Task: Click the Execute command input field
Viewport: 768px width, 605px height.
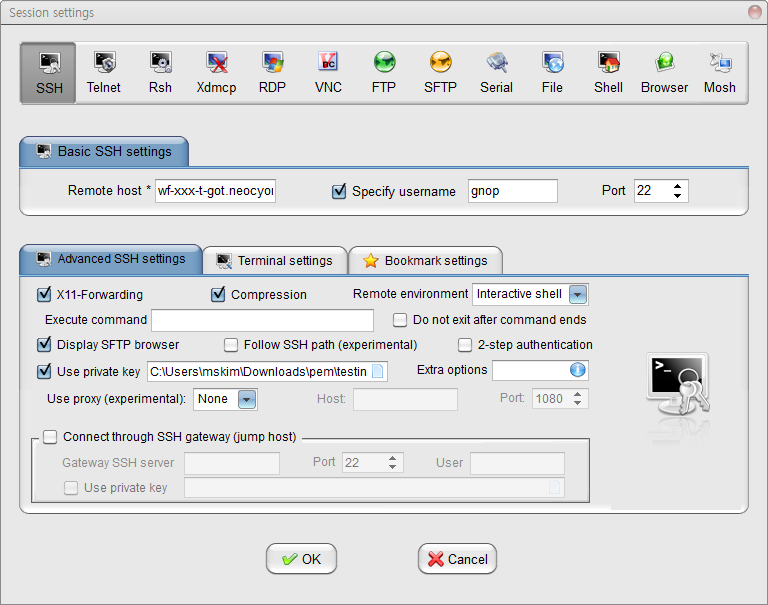Action: [263, 320]
